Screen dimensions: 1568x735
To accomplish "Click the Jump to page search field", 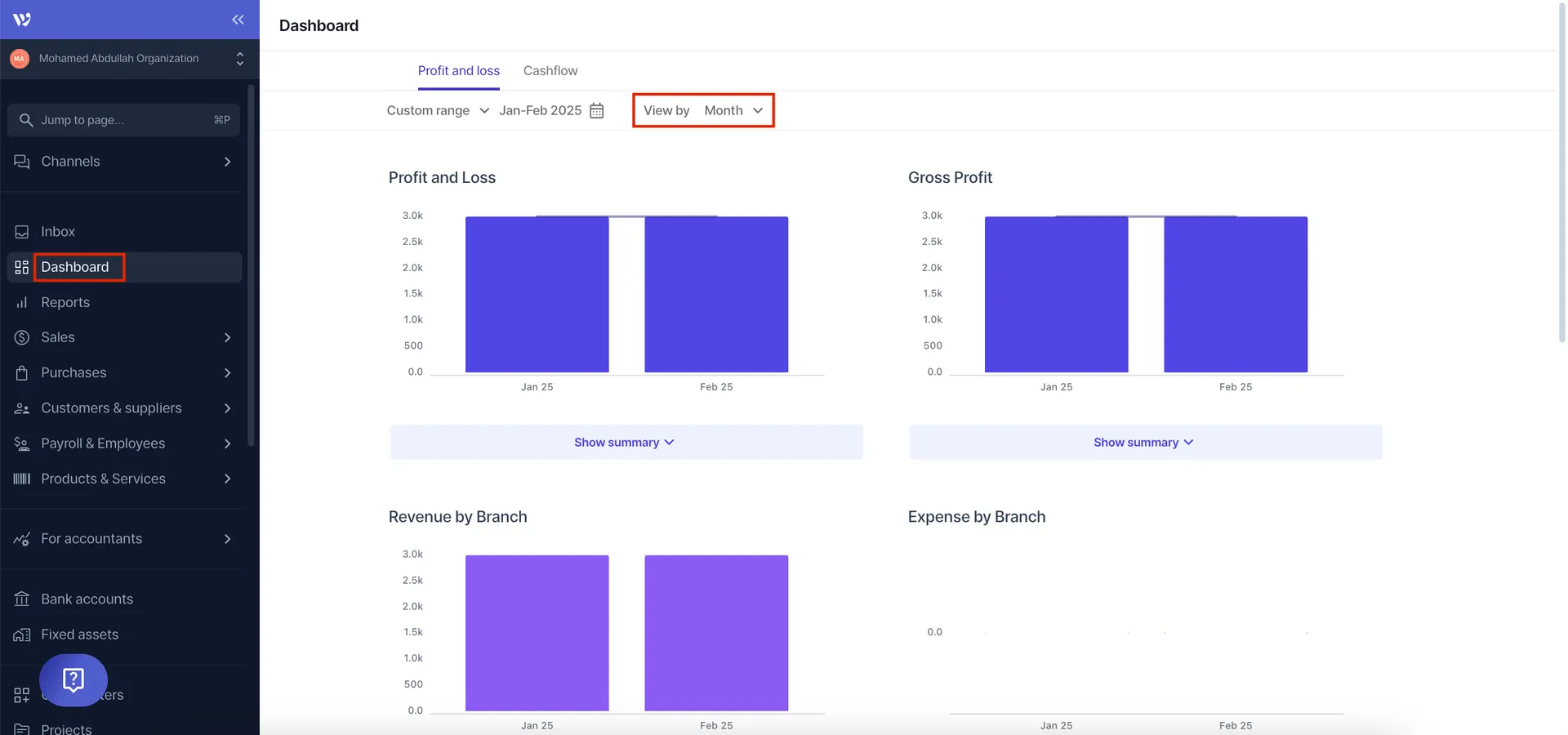I will [122, 120].
